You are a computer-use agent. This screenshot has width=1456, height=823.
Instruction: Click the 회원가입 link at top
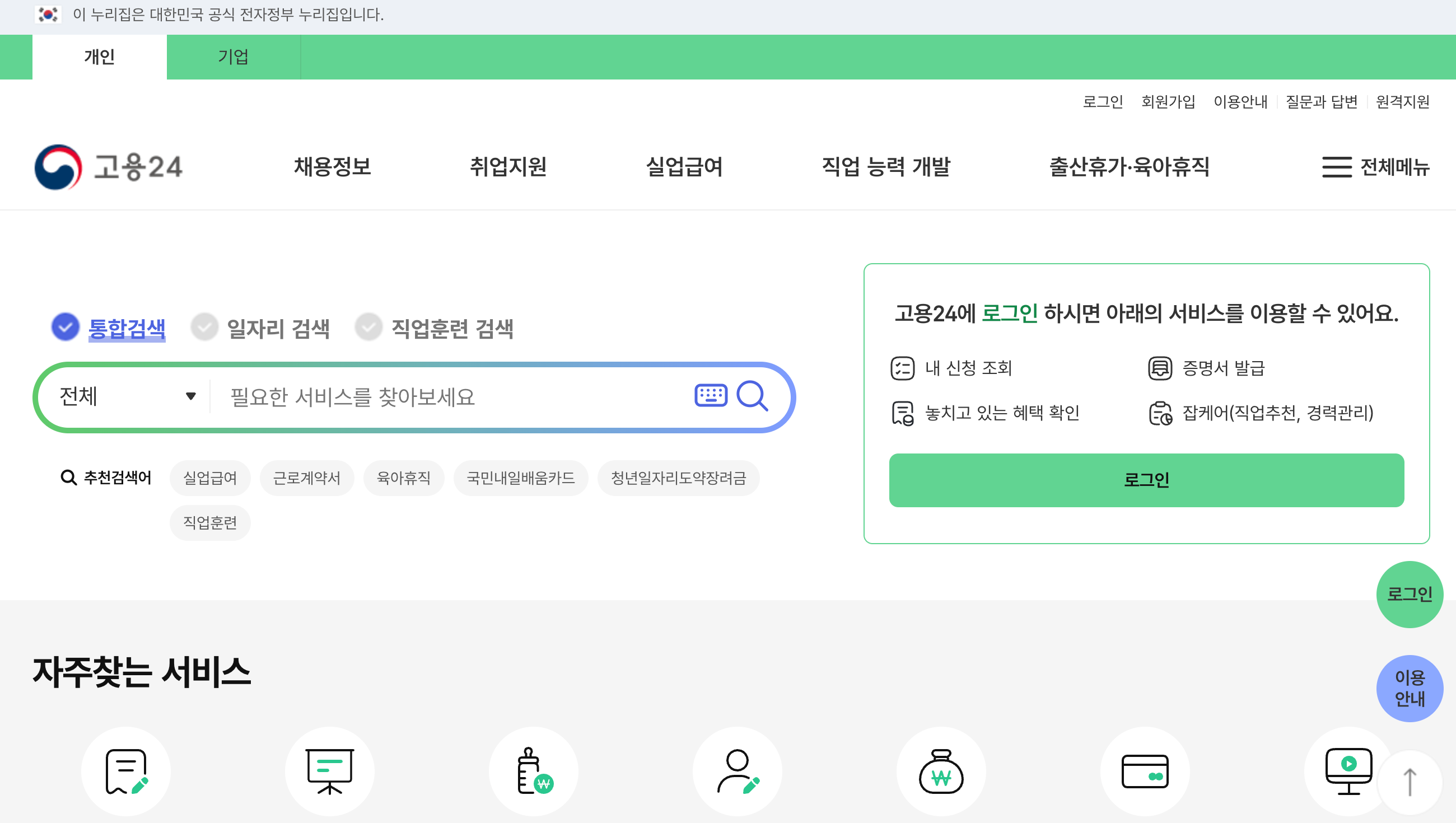1168,102
